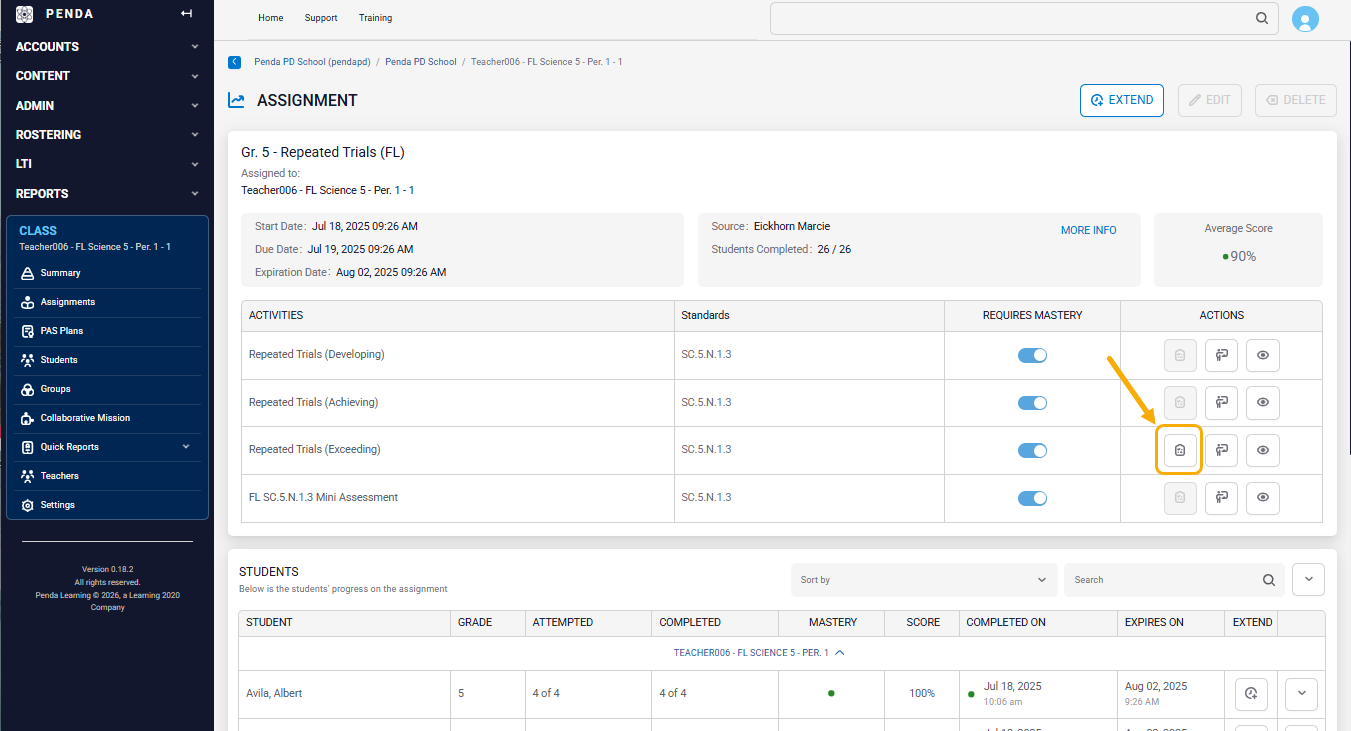
Task: Click the global search field at top
Action: tap(1024, 18)
